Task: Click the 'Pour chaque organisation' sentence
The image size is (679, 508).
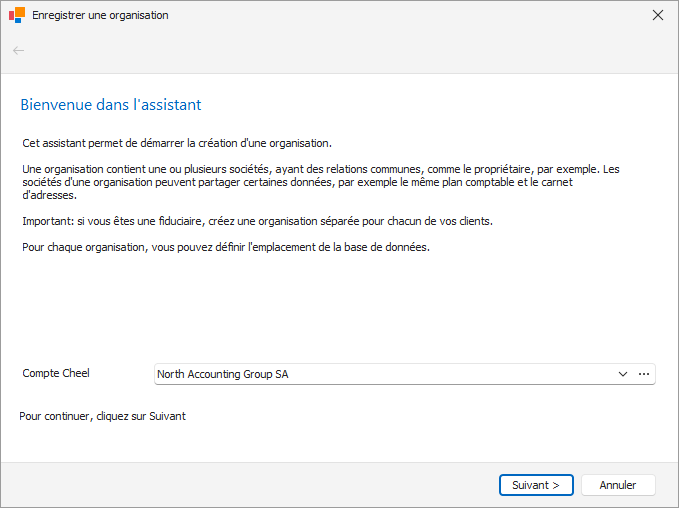Action: click(226, 247)
